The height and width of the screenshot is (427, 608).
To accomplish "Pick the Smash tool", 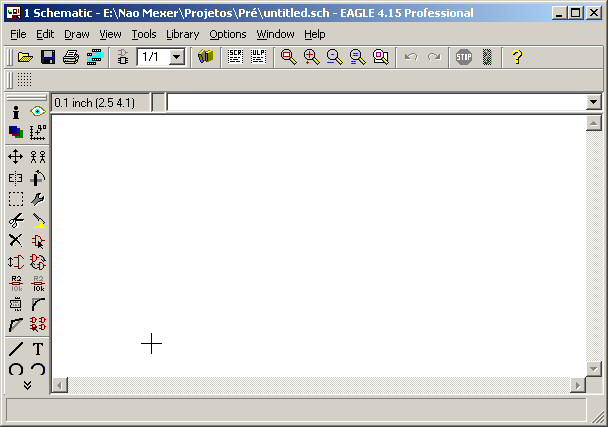I will (x=16, y=304).
